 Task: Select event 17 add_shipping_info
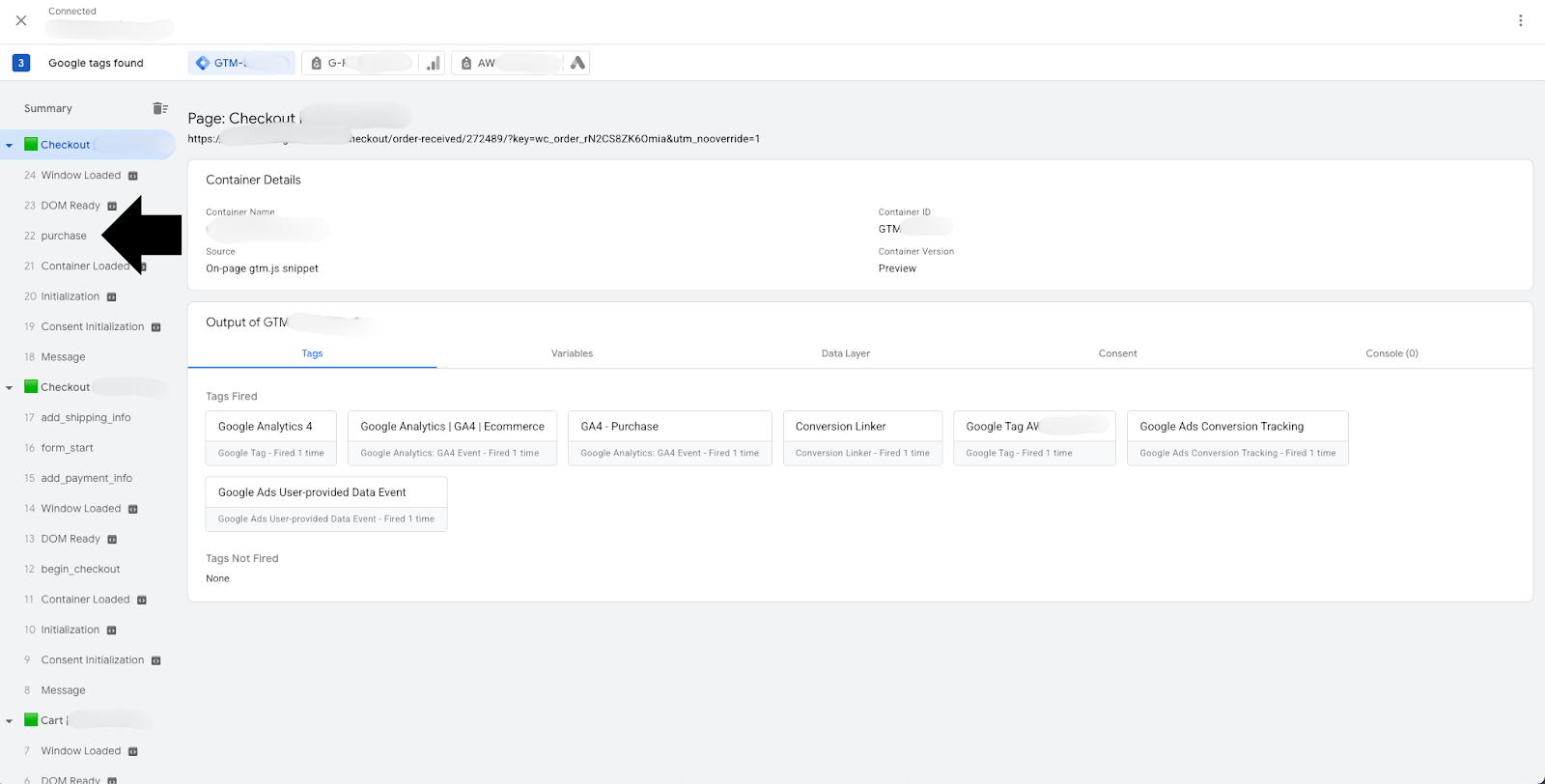coord(85,417)
